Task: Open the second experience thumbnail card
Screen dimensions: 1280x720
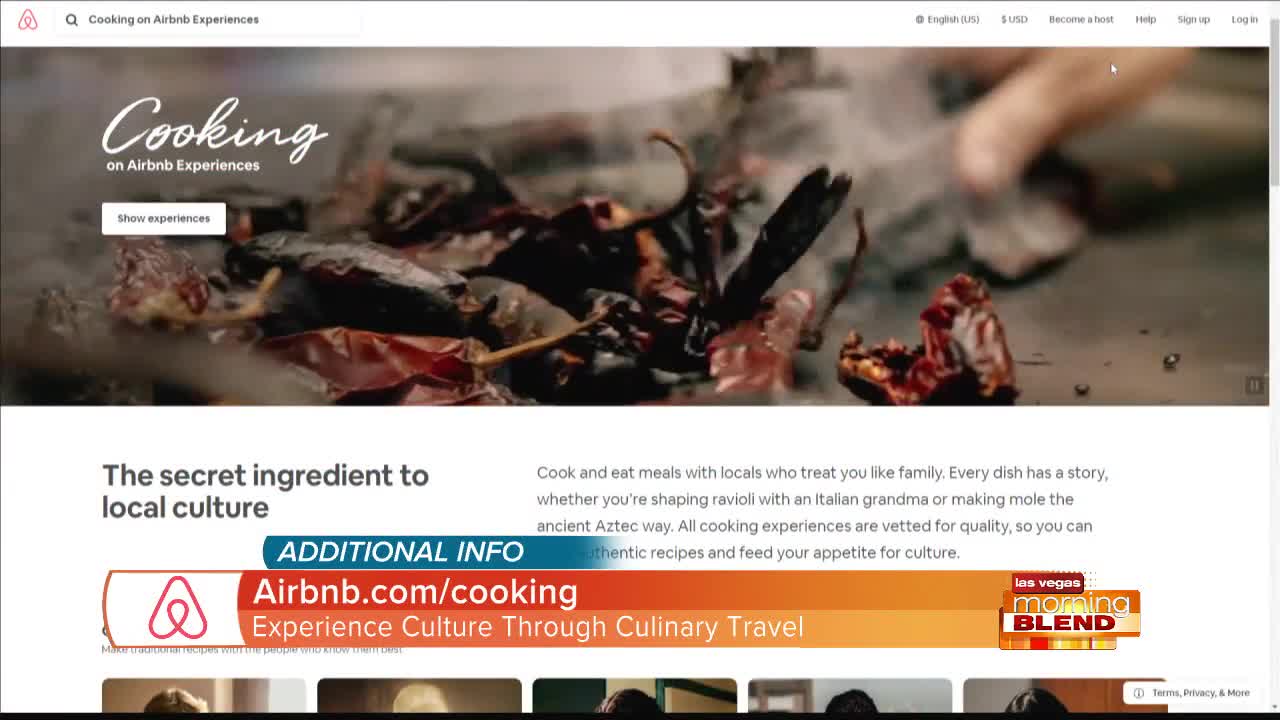Action: [x=419, y=696]
